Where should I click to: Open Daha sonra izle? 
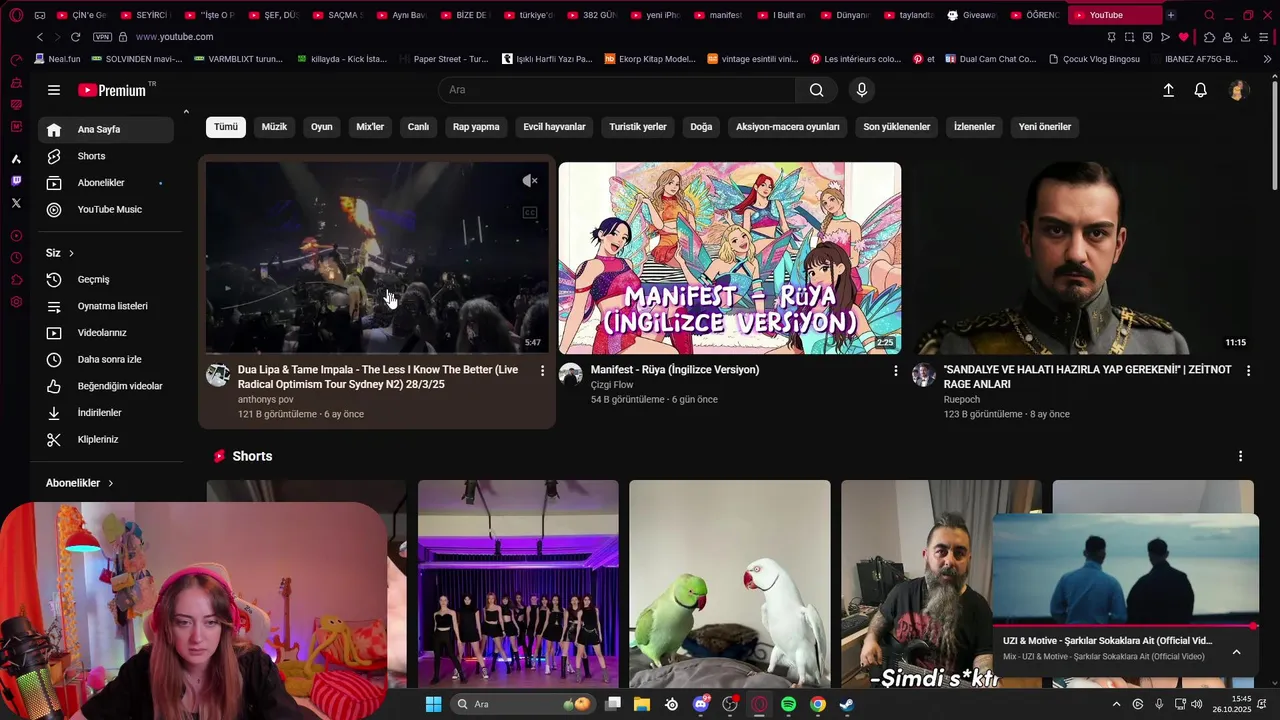(x=106, y=360)
